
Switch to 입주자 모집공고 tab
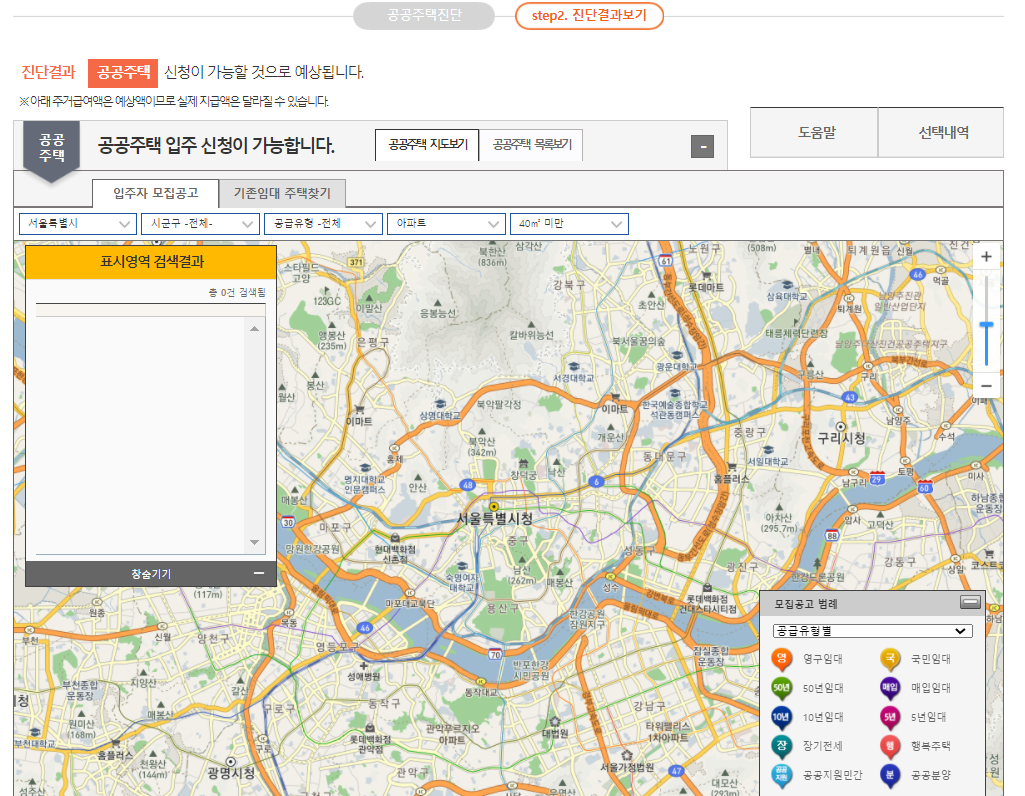(x=156, y=193)
